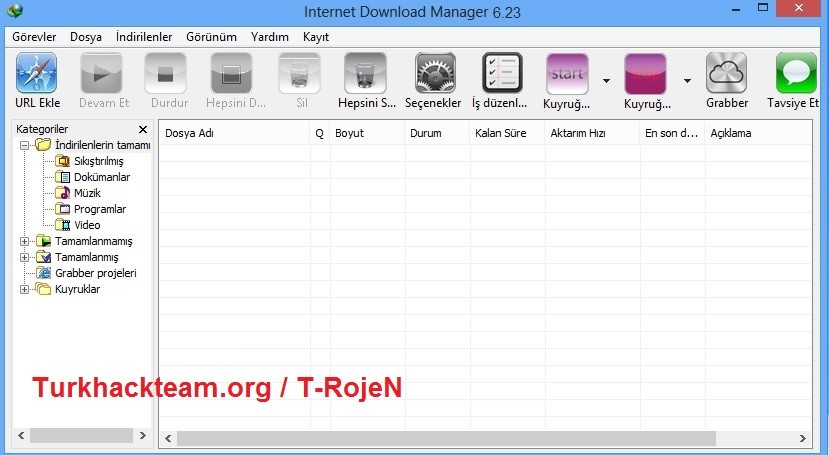Select the Kuyruklar category label

[77, 289]
